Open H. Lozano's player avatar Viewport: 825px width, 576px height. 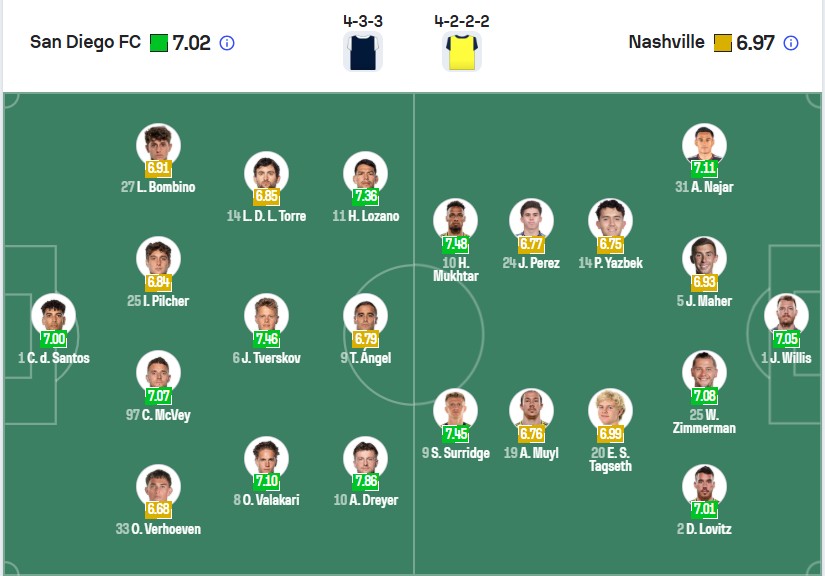coord(366,173)
